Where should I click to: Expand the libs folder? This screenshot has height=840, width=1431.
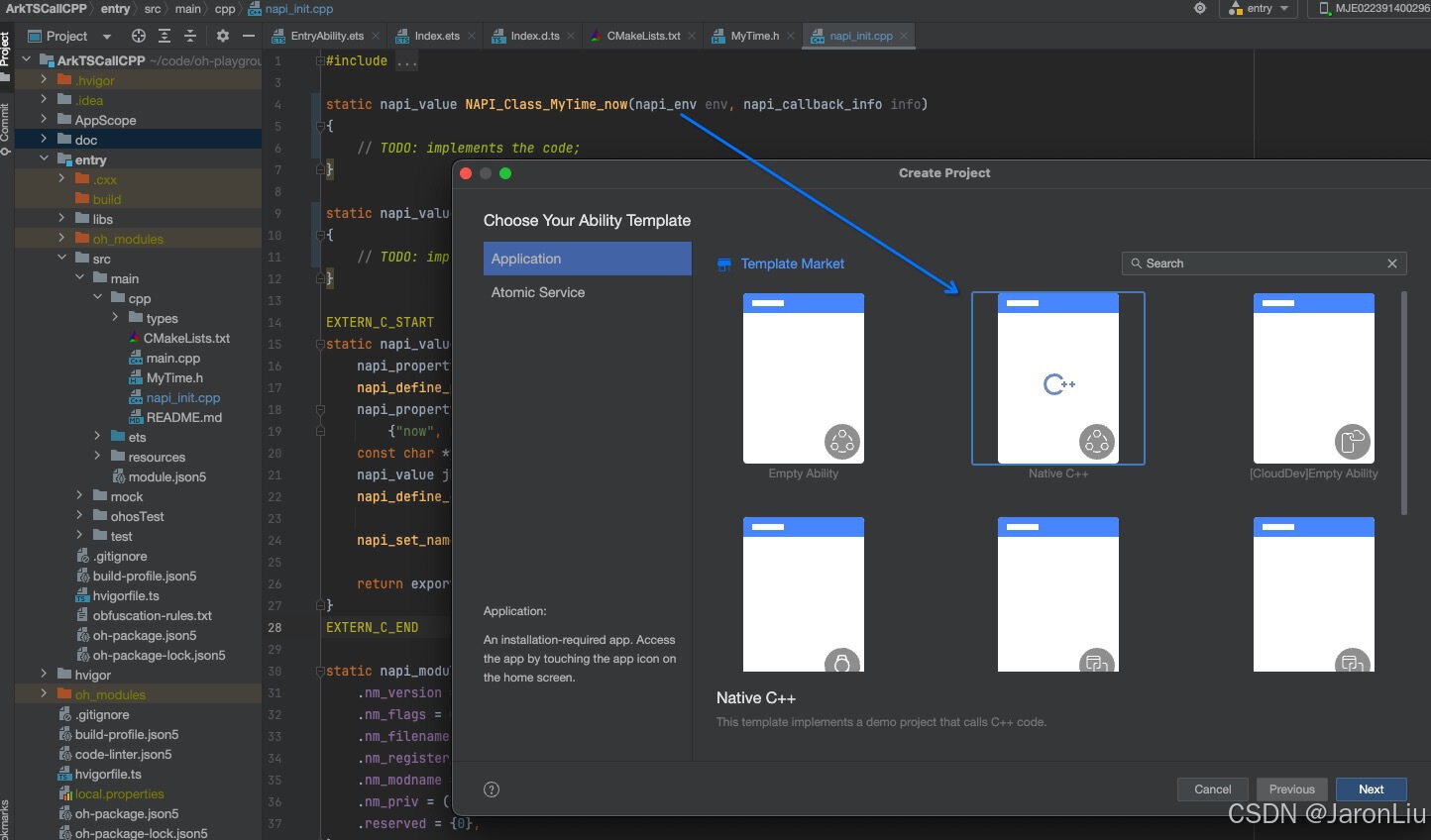tap(61, 219)
